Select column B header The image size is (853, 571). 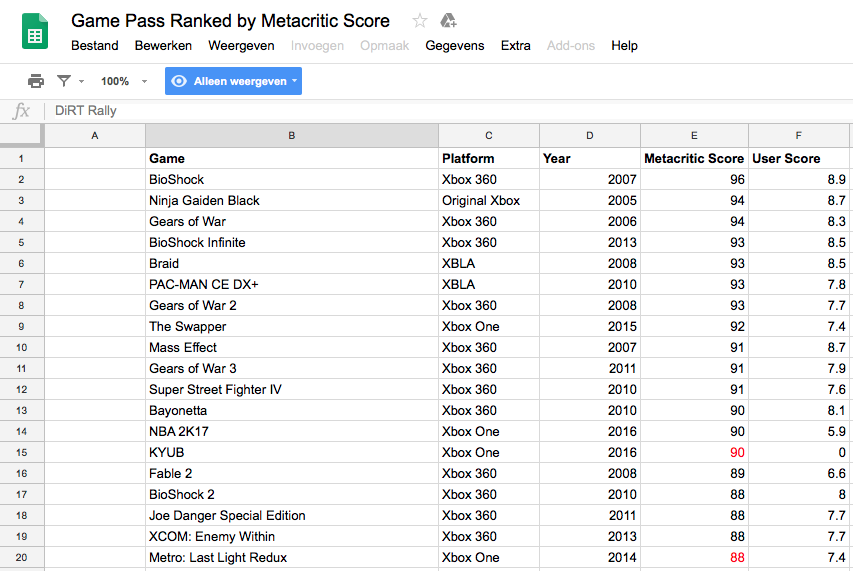(x=292, y=135)
